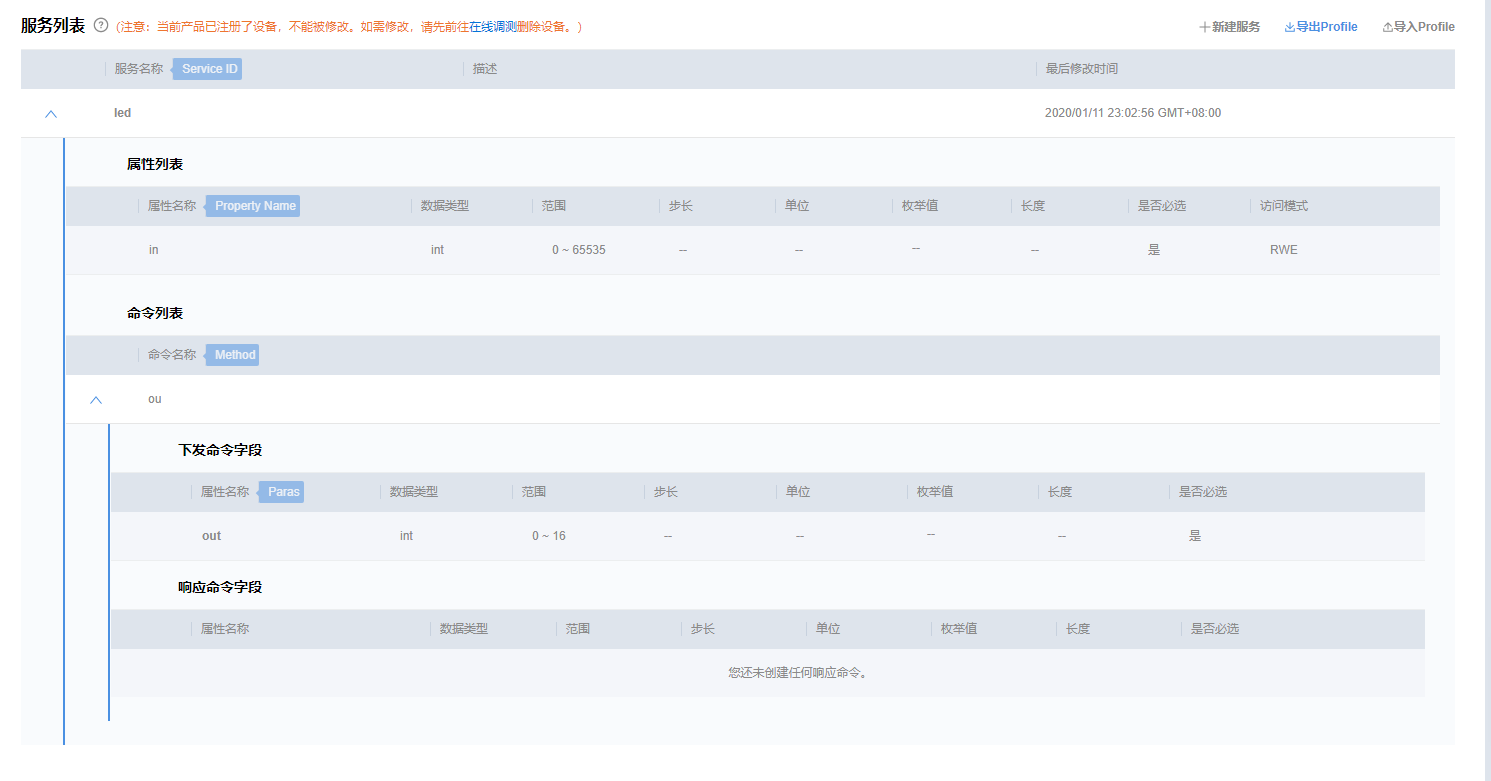Image resolution: width=1491 pixels, height=781 pixels.
Task: Click the property name in
Action: 153,250
